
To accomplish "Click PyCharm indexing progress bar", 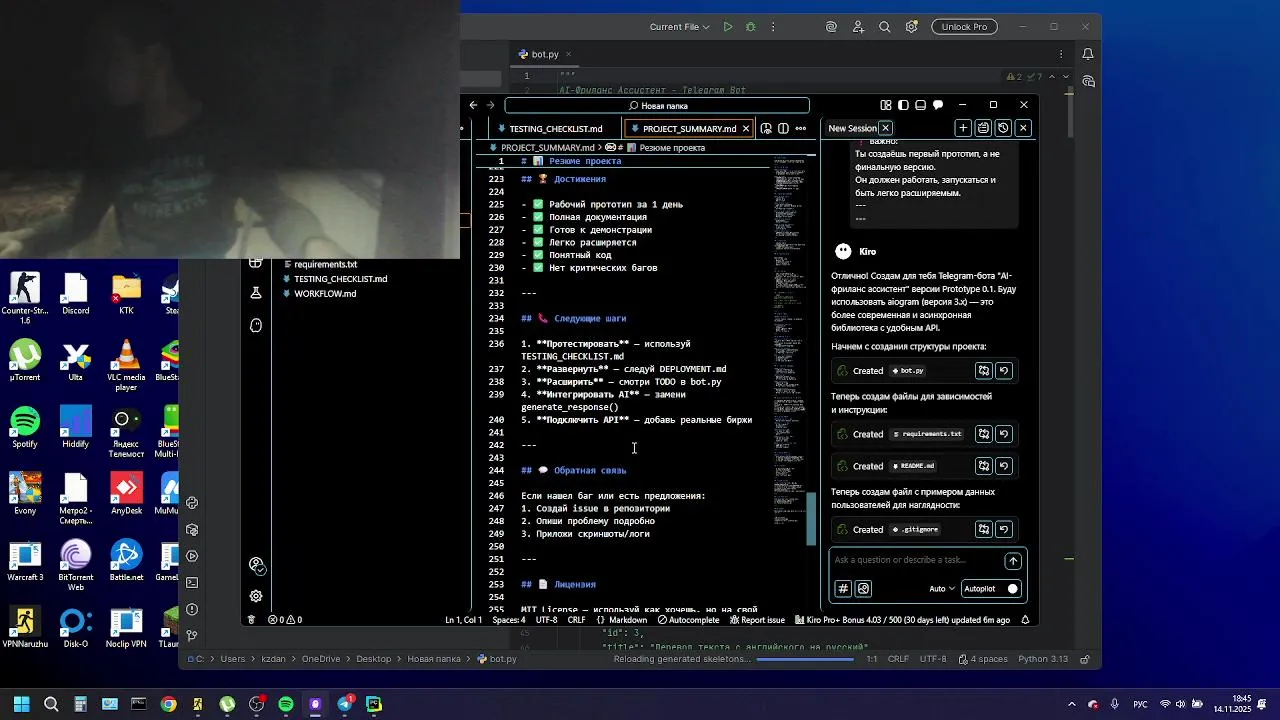I will 805,660.
